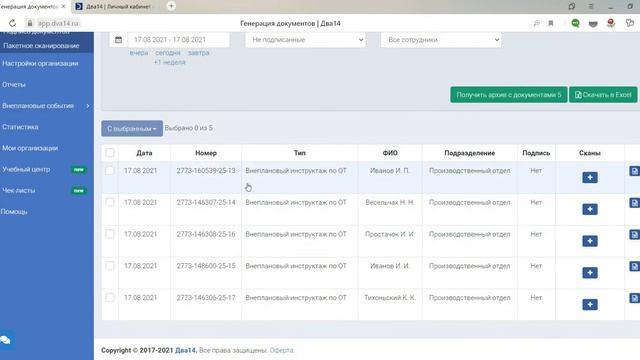This screenshot has height=360, width=640.
Task: Open document icon in row 2773-146307-25-14
Action: pos(634,203)
